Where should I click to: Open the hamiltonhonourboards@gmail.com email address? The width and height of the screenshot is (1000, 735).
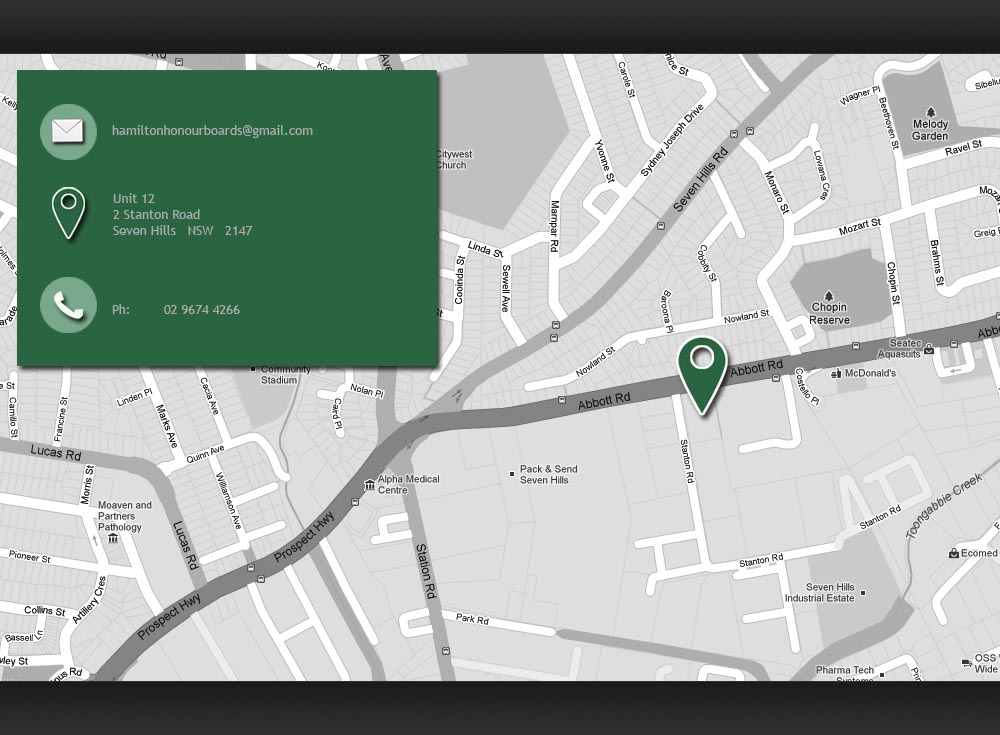pyautogui.click(x=212, y=131)
